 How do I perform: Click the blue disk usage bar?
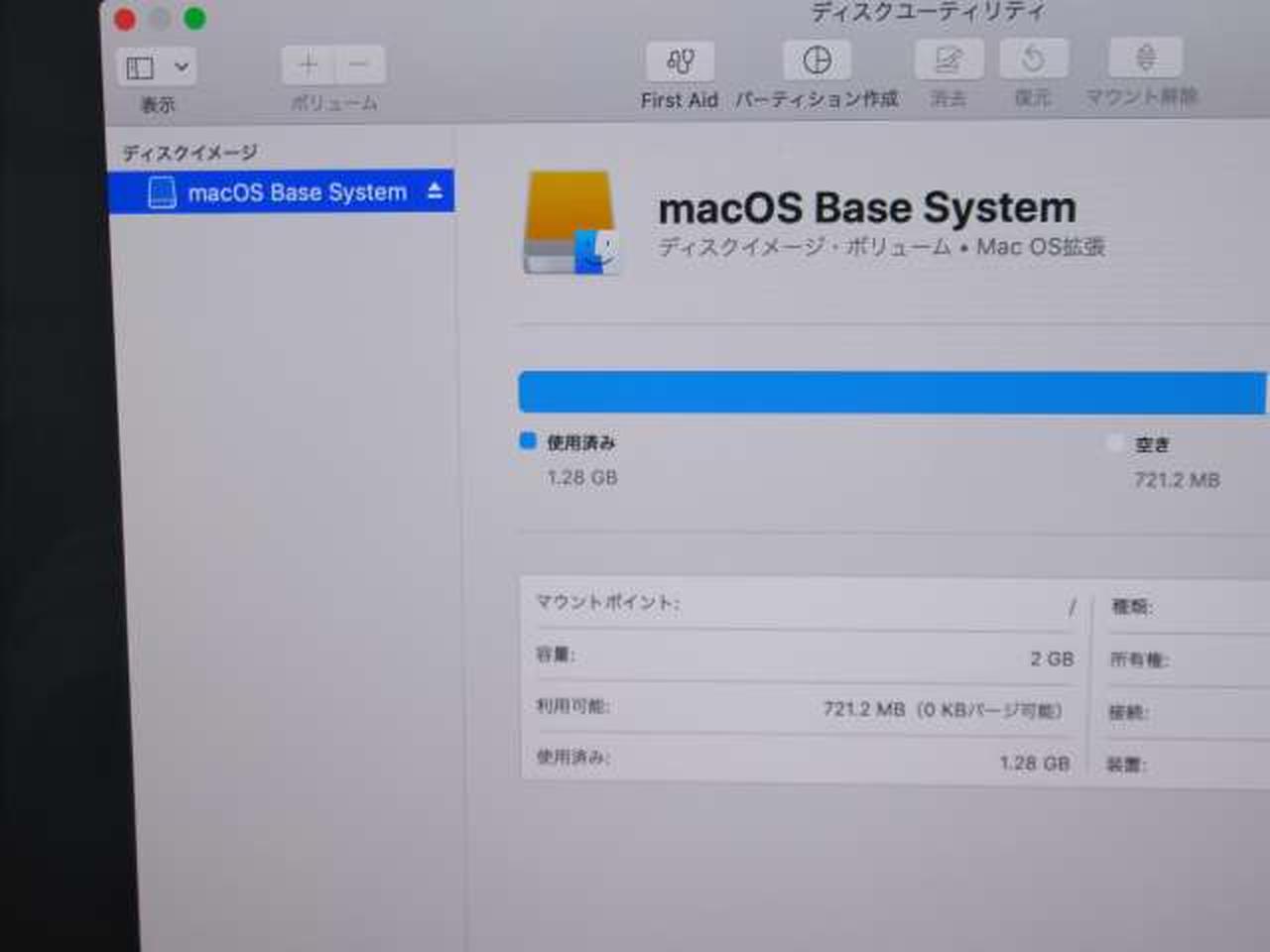click(x=891, y=393)
